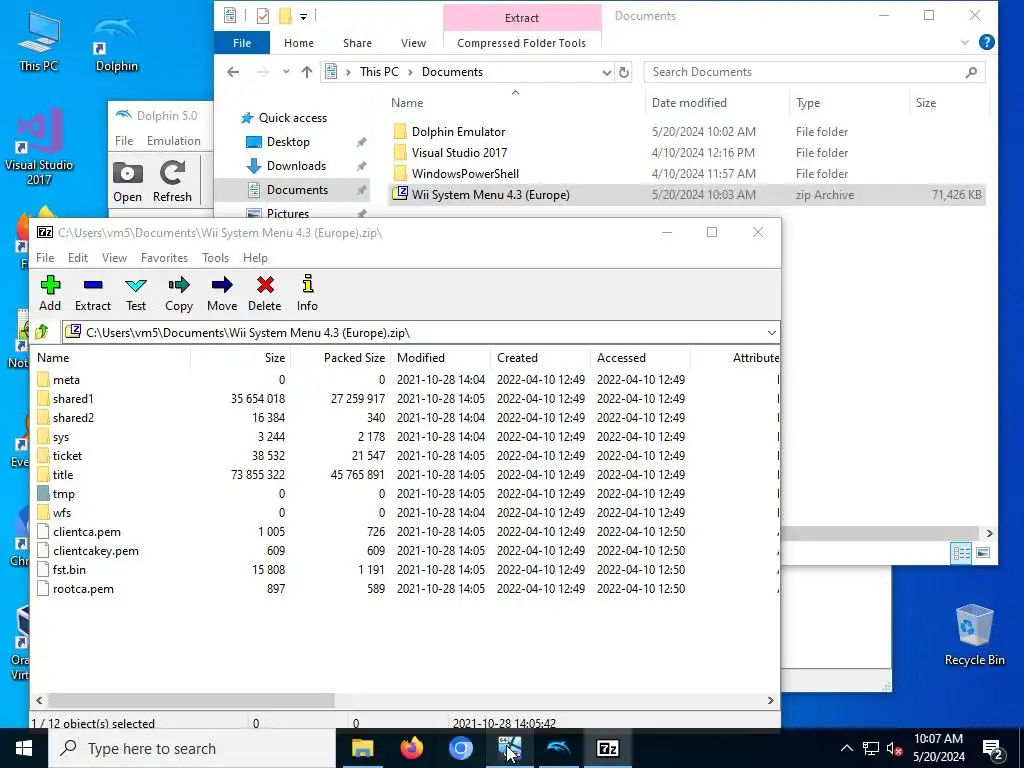Sort Explorer files by Date modified
1024x768 pixels.
point(716,103)
